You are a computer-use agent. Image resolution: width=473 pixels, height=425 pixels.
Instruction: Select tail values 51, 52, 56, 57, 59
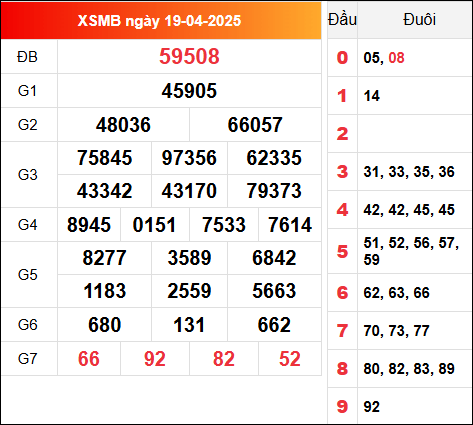tap(411, 251)
